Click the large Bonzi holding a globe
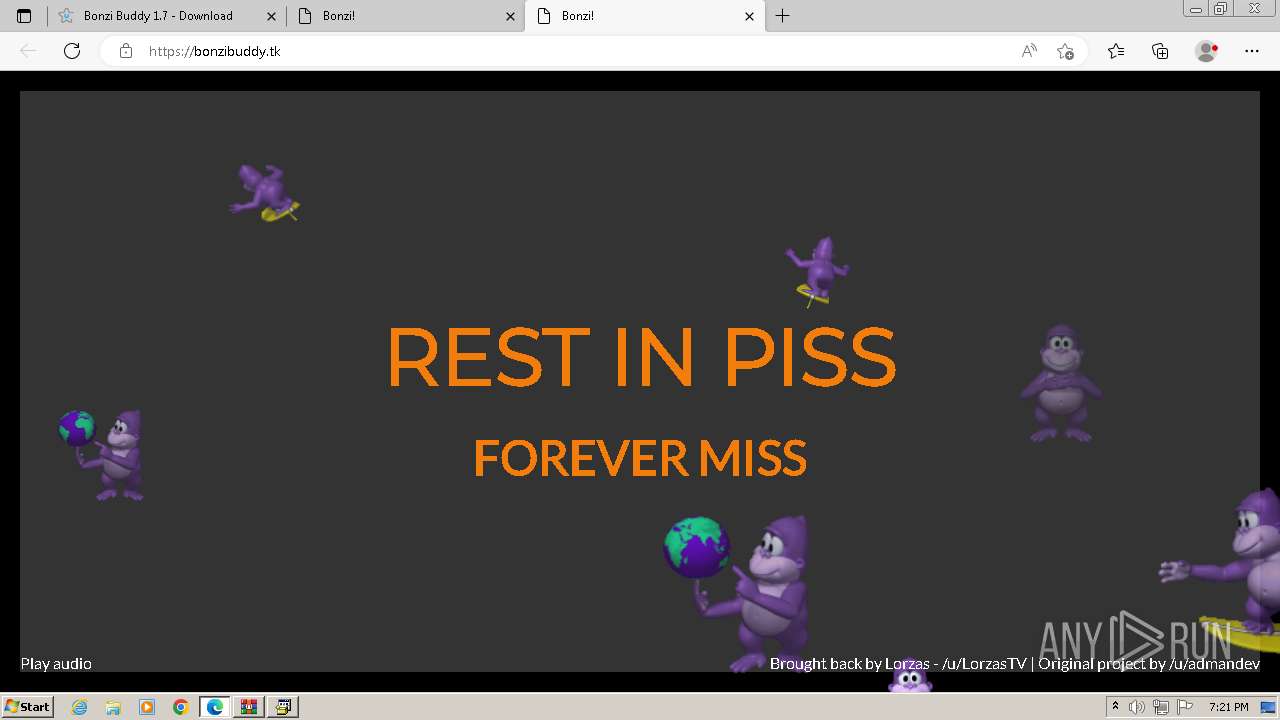 point(738,593)
